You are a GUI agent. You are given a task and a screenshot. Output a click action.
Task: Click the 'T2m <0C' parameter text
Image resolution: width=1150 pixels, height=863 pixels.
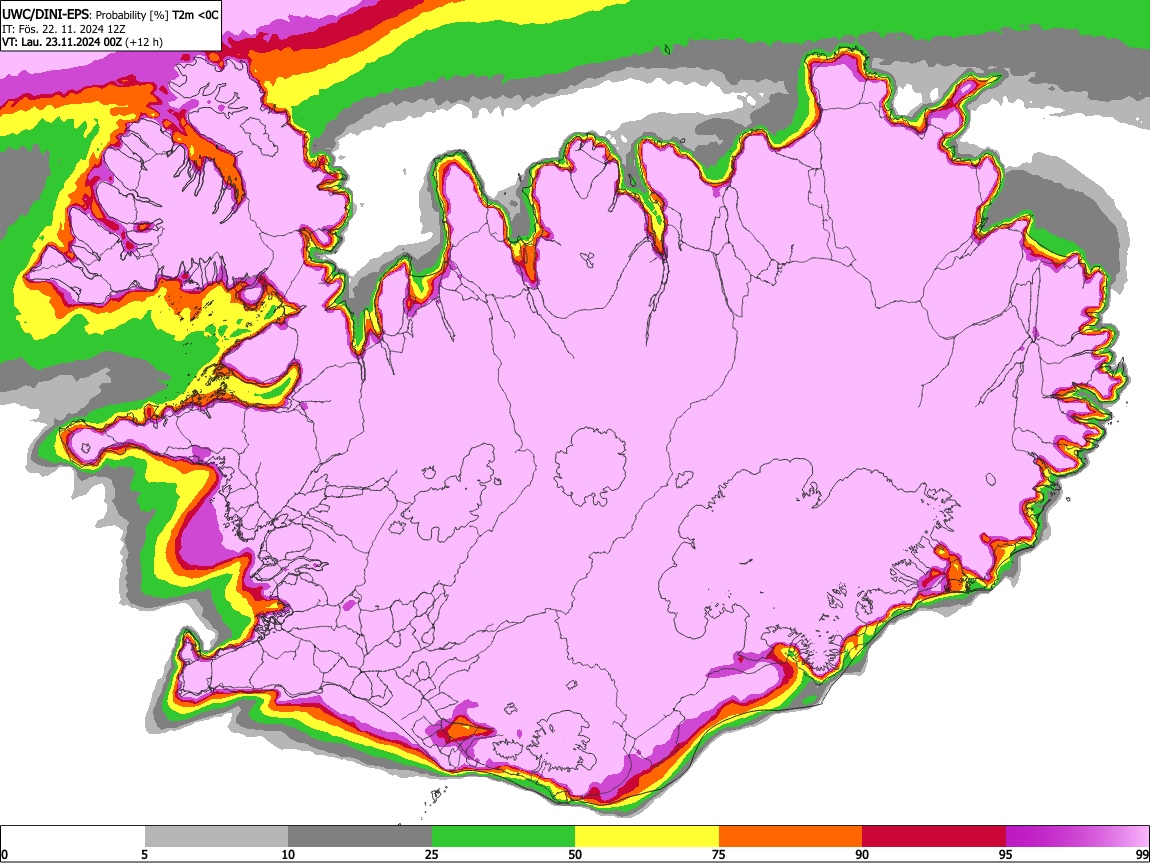click(195, 15)
